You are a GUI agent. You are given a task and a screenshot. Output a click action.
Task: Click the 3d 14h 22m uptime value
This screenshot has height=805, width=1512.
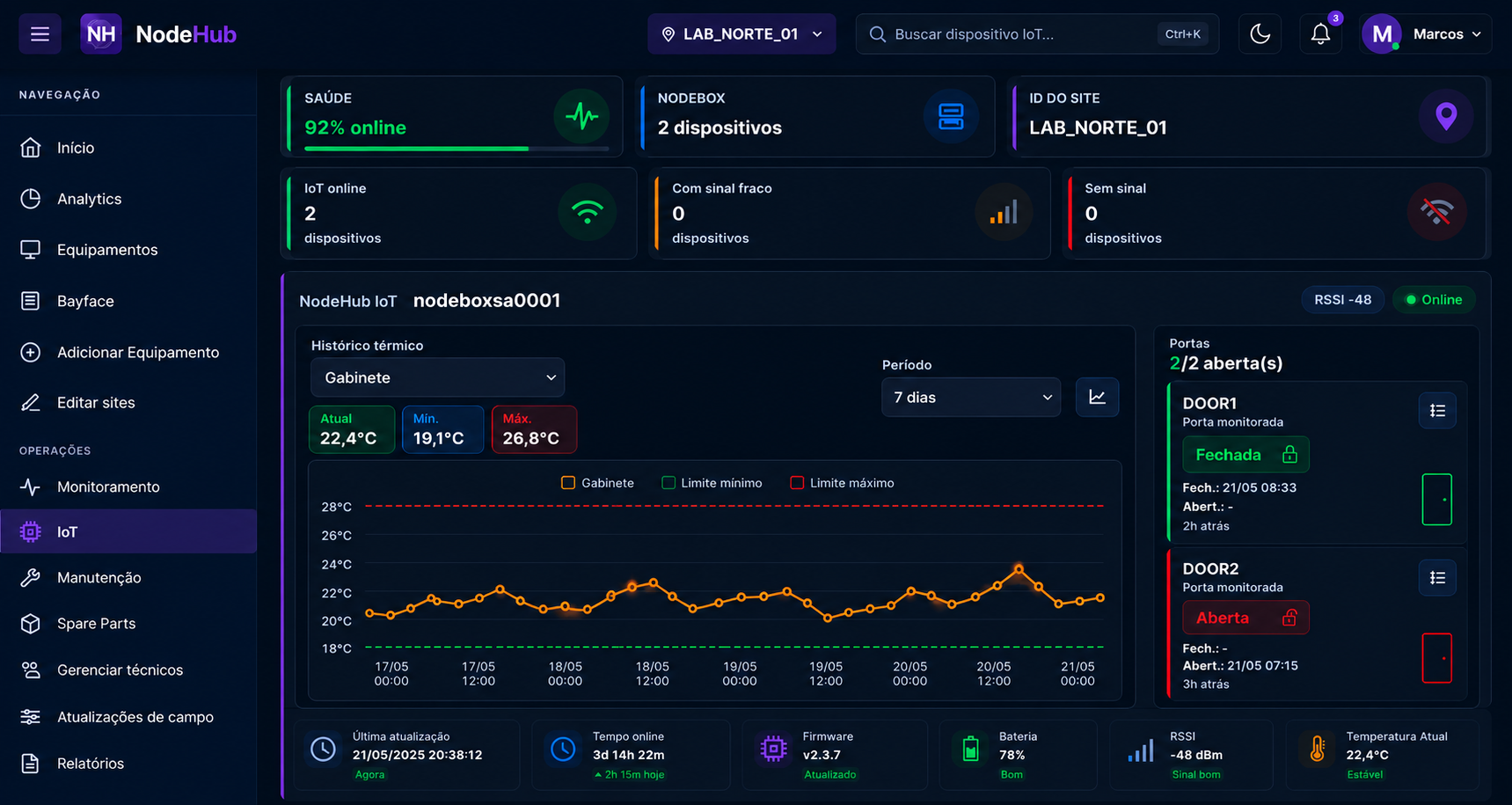(x=628, y=755)
